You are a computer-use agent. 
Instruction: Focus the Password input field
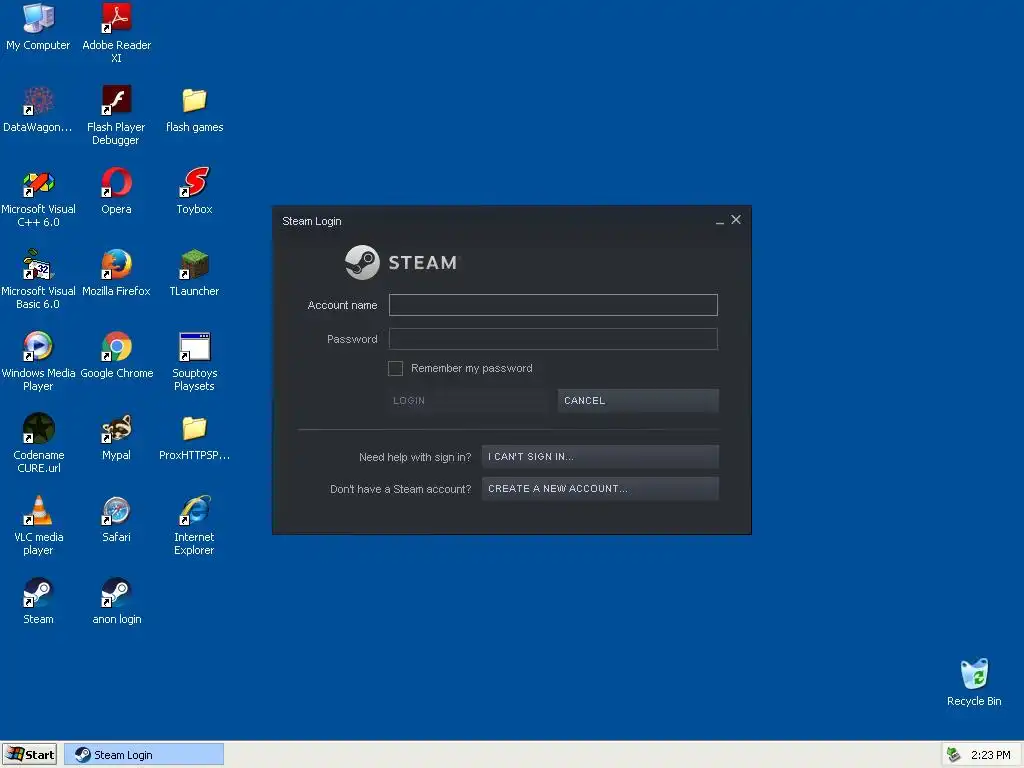(553, 339)
